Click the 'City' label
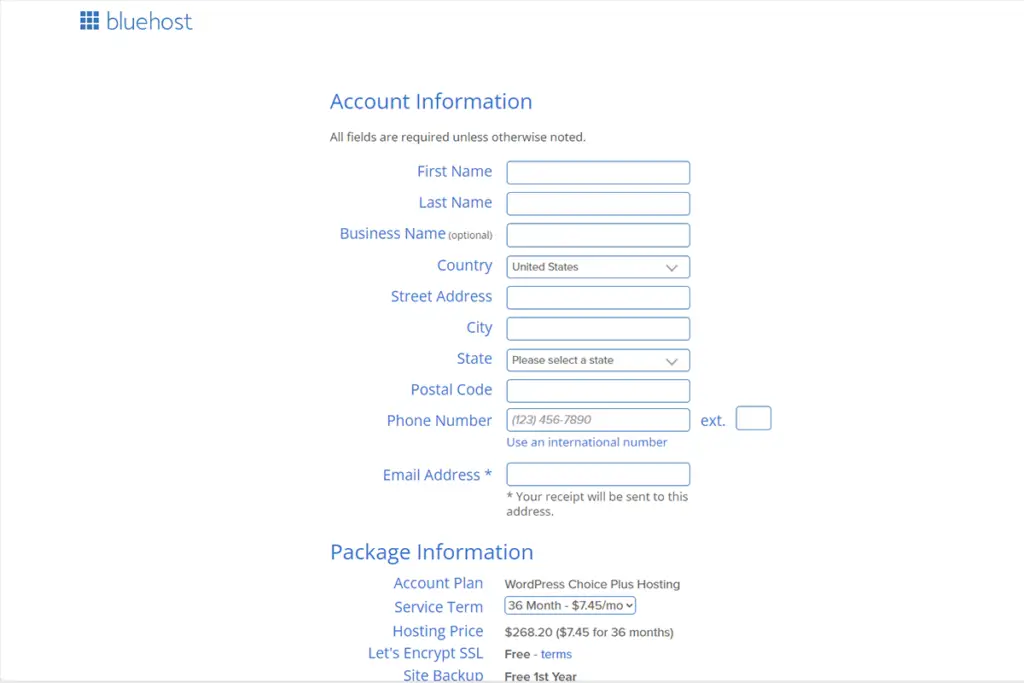 (479, 328)
